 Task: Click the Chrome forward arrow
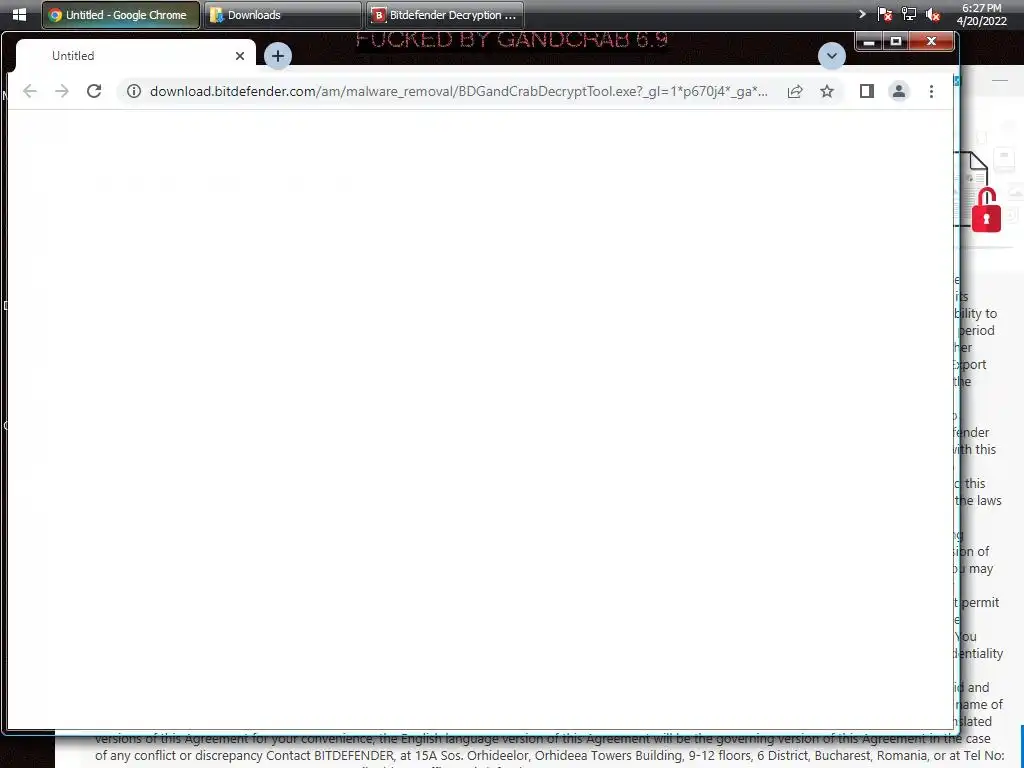[x=62, y=91]
